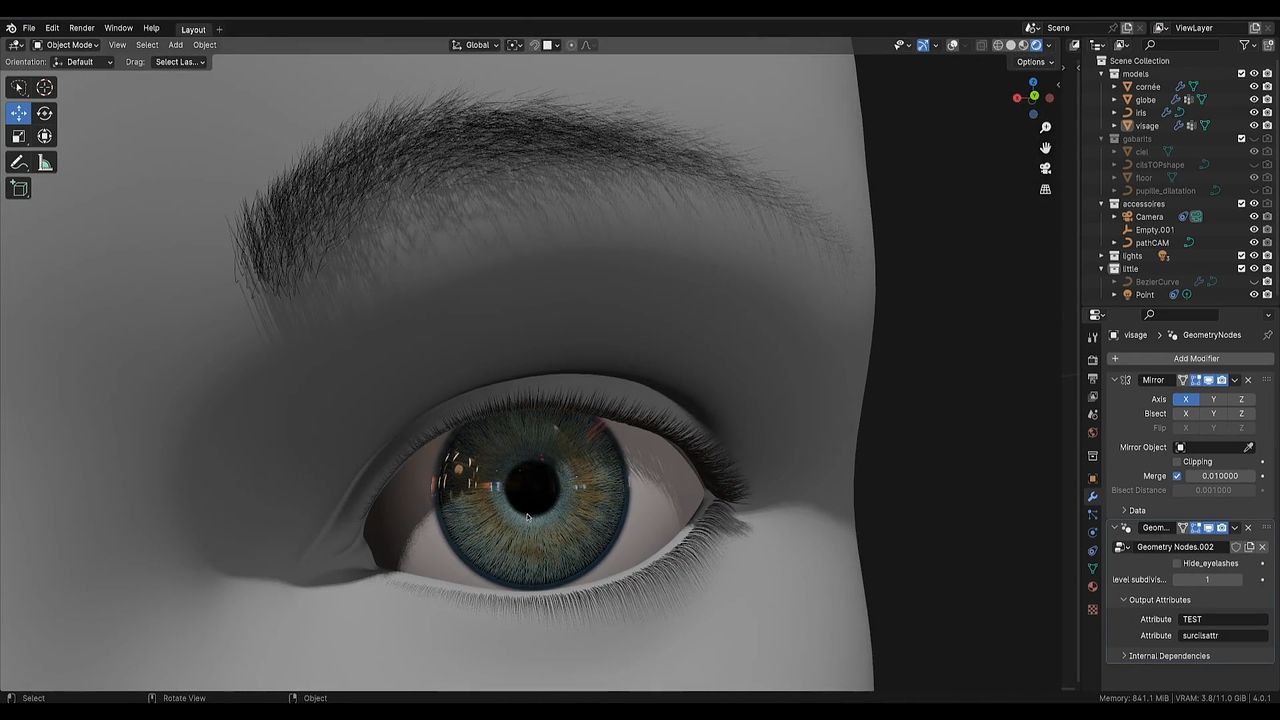Image resolution: width=1280 pixels, height=720 pixels.
Task: Activate the Scale tool
Action: pos(19,137)
